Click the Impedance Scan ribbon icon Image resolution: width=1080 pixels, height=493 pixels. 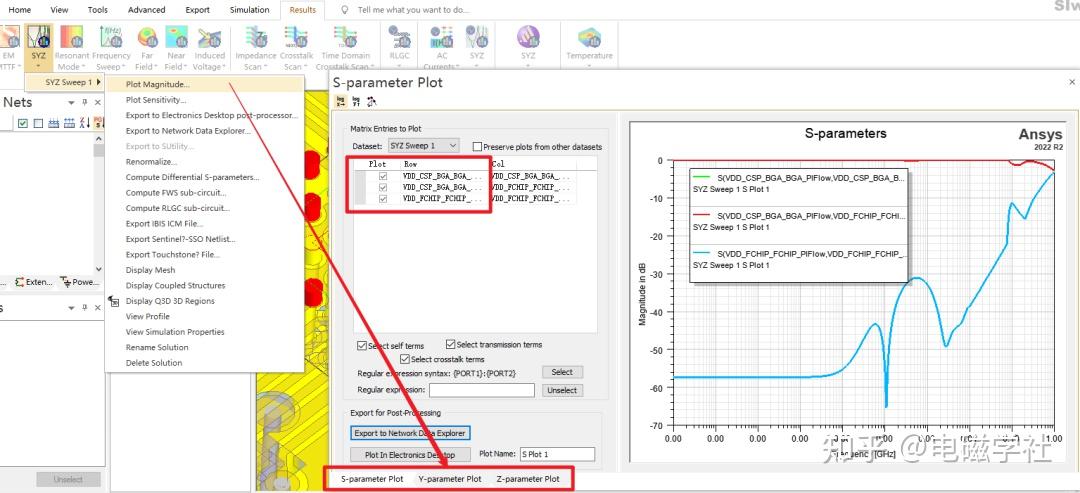256,37
